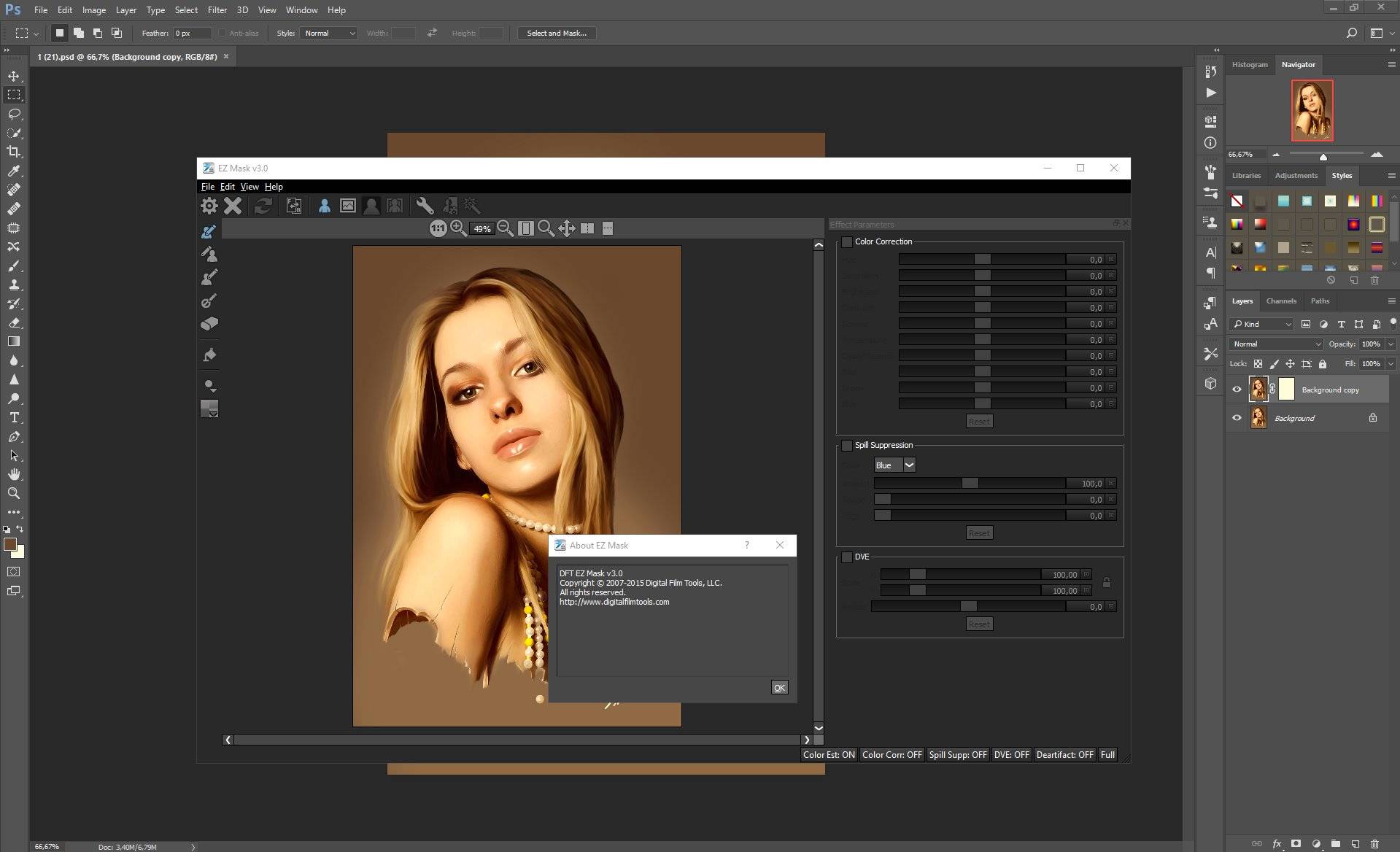Image resolution: width=1400 pixels, height=852 pixels.
Task: Enable the Color Correction checkbox
Action: tap(847, 241)
